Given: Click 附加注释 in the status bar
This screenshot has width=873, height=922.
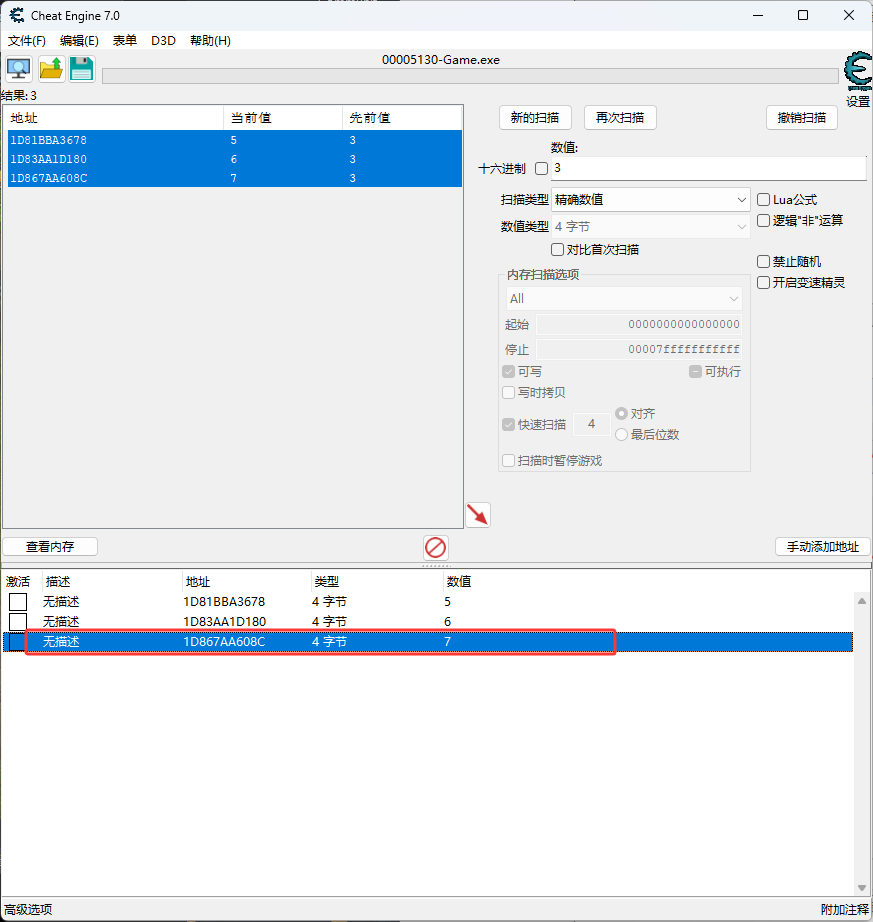Looking at the screenshot, I should [x=845, y=910].
